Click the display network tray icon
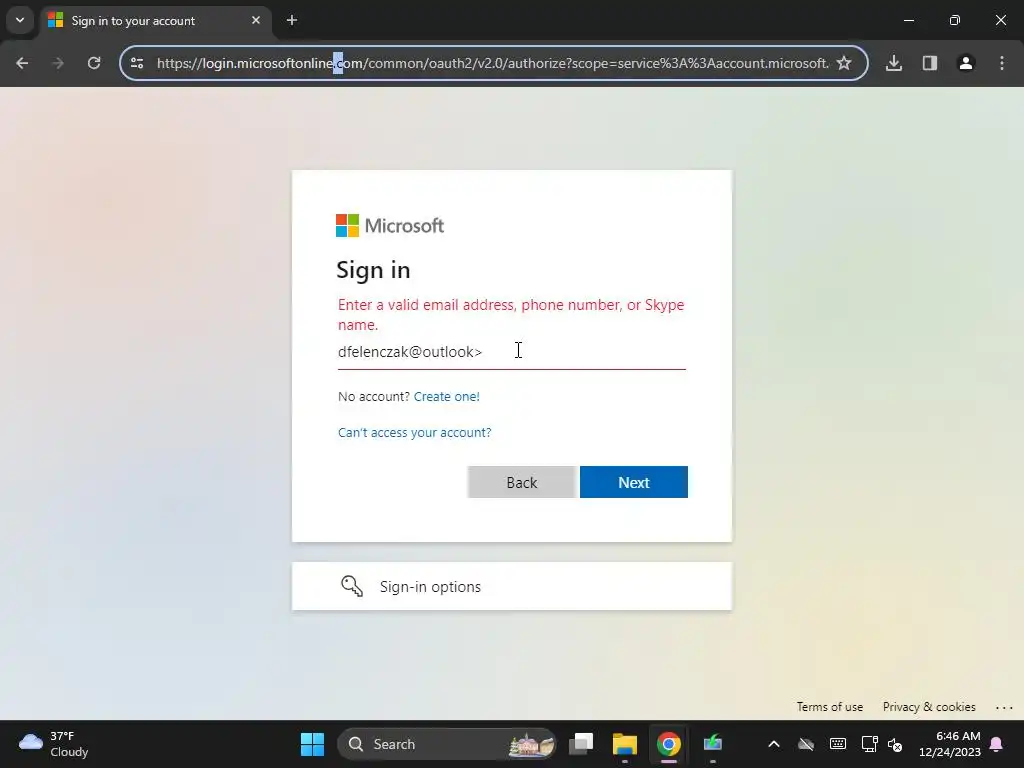1024x768 pixels. [869, 744]
